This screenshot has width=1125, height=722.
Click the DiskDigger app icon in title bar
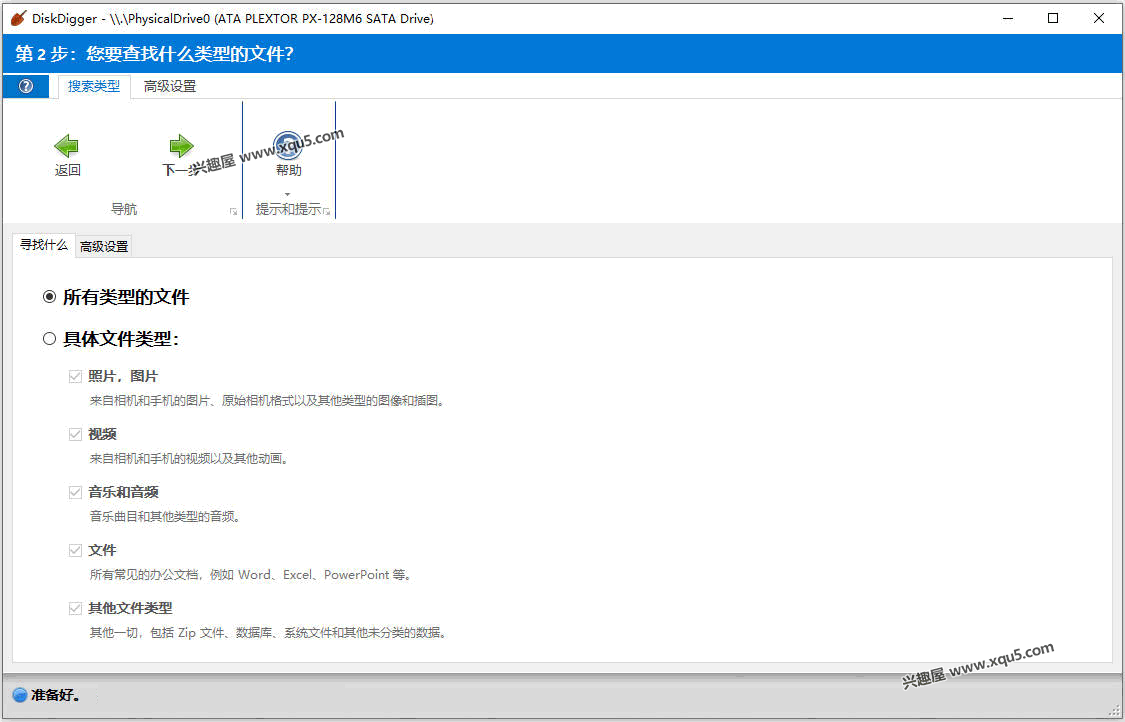coord(17,18)
